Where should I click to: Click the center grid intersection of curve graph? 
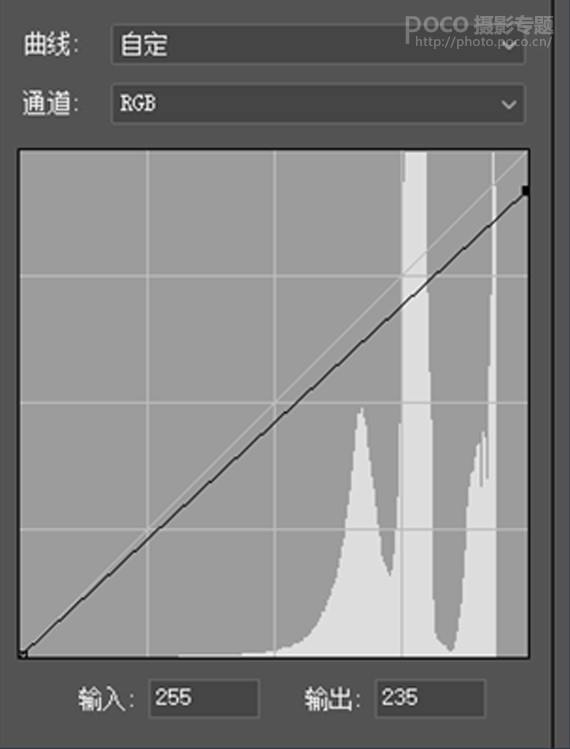pyautogui.click(x=274, y=403)
